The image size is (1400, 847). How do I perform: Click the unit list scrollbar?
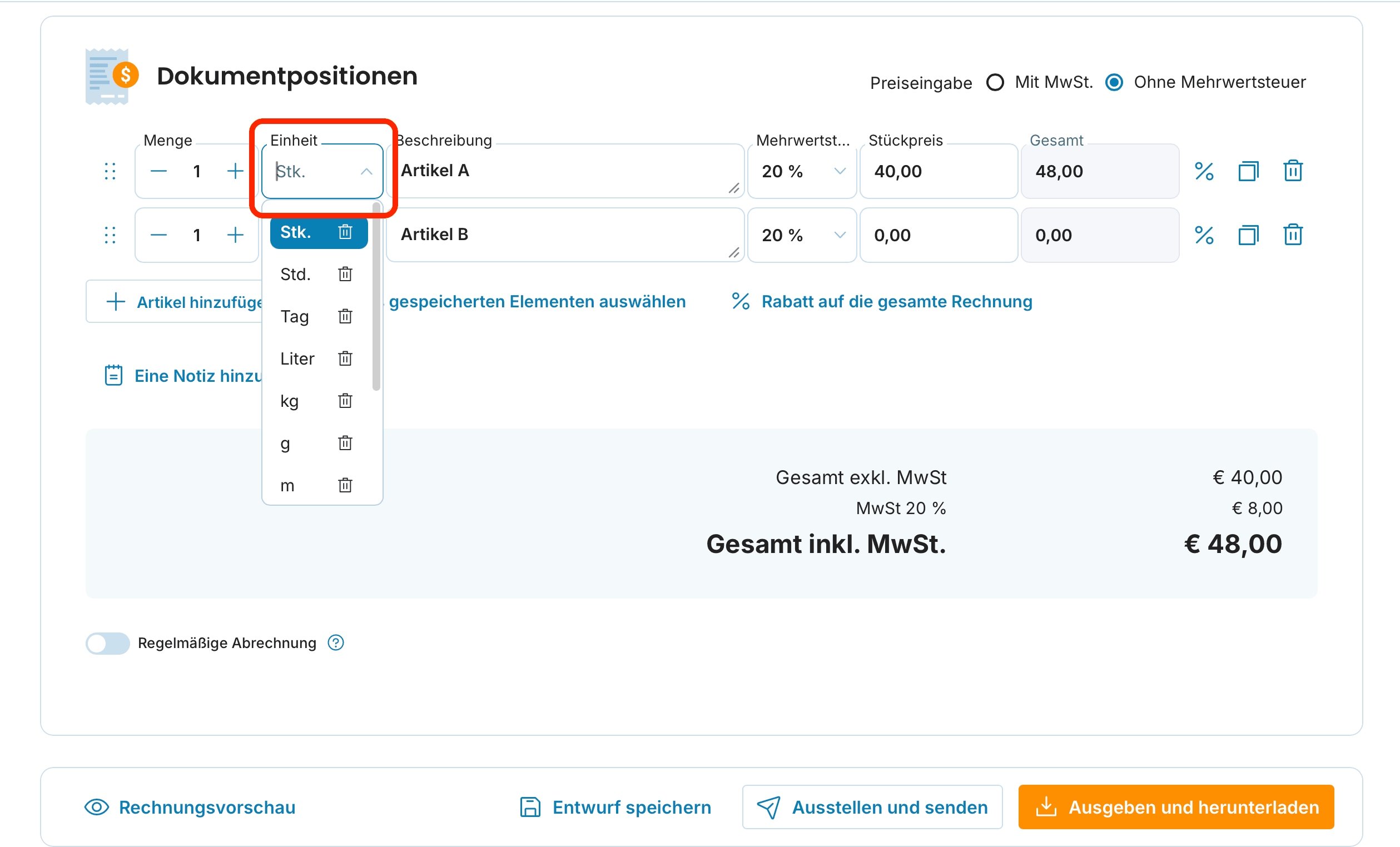[x=376, y=297]
